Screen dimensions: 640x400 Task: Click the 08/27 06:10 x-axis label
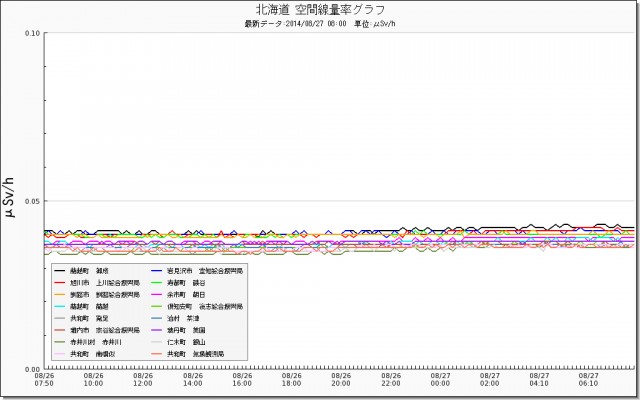(x=589, y=380)
